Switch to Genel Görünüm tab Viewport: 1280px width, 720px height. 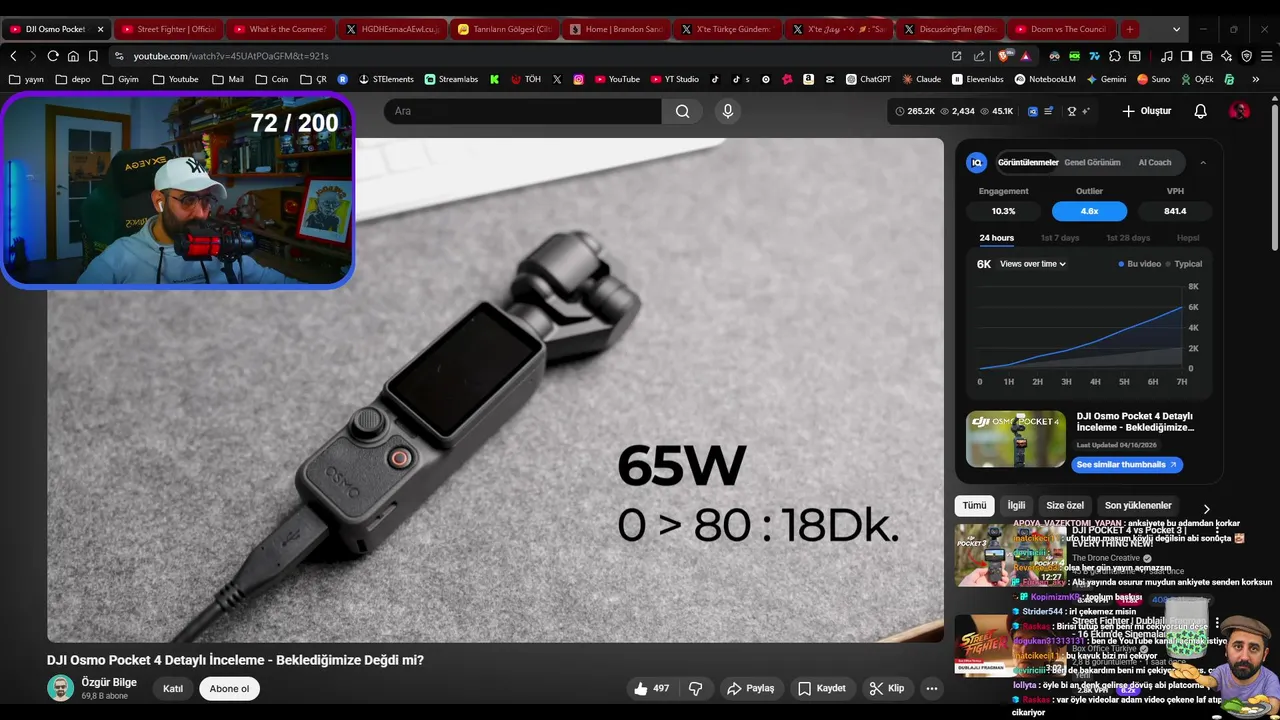(x=1092, y=162)
